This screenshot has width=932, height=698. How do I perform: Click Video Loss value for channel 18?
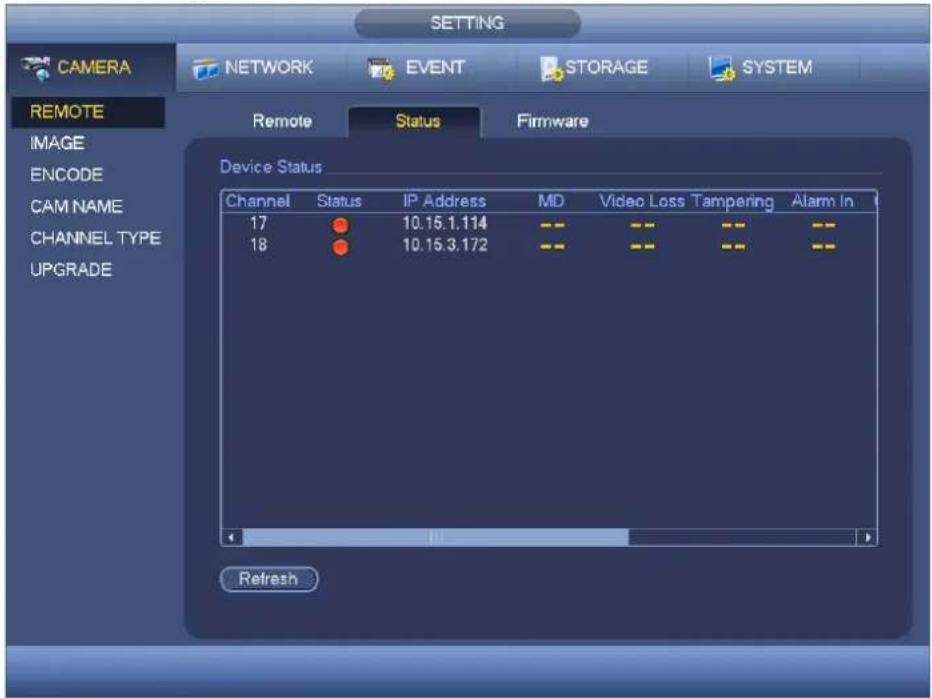tap(642, 247)
